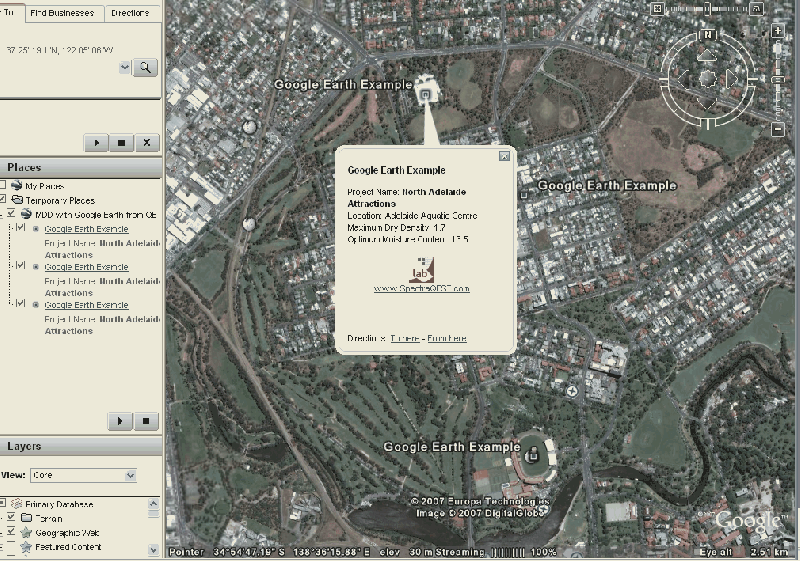Select the Featured Content layer label

(x=68, y=547)
